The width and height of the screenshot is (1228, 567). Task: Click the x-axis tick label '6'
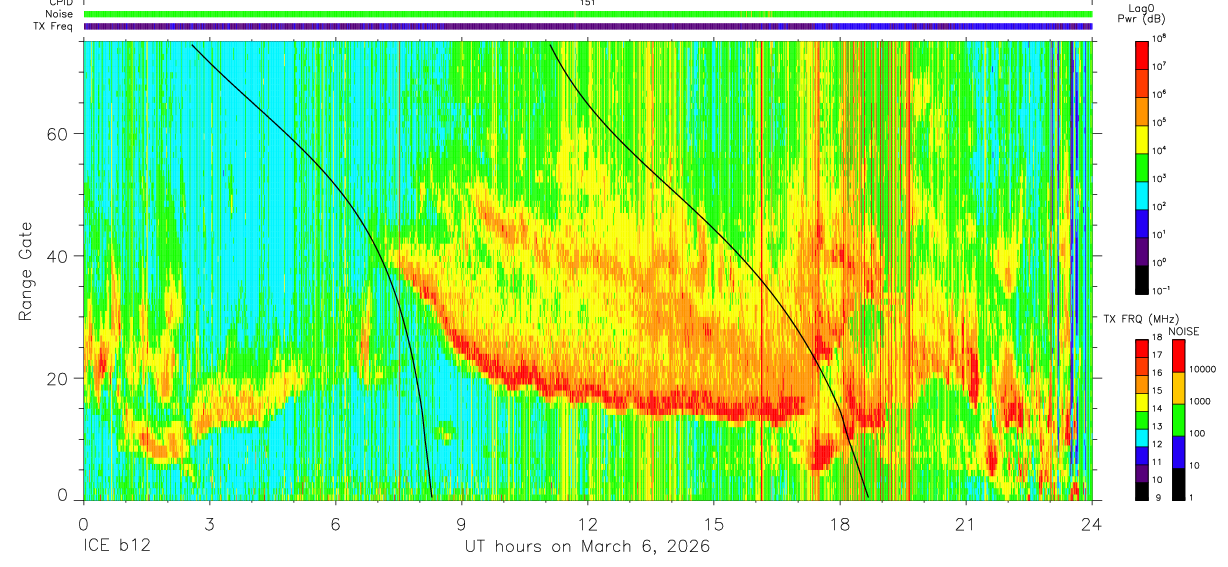pyautogui.click(x=336, y=523)
